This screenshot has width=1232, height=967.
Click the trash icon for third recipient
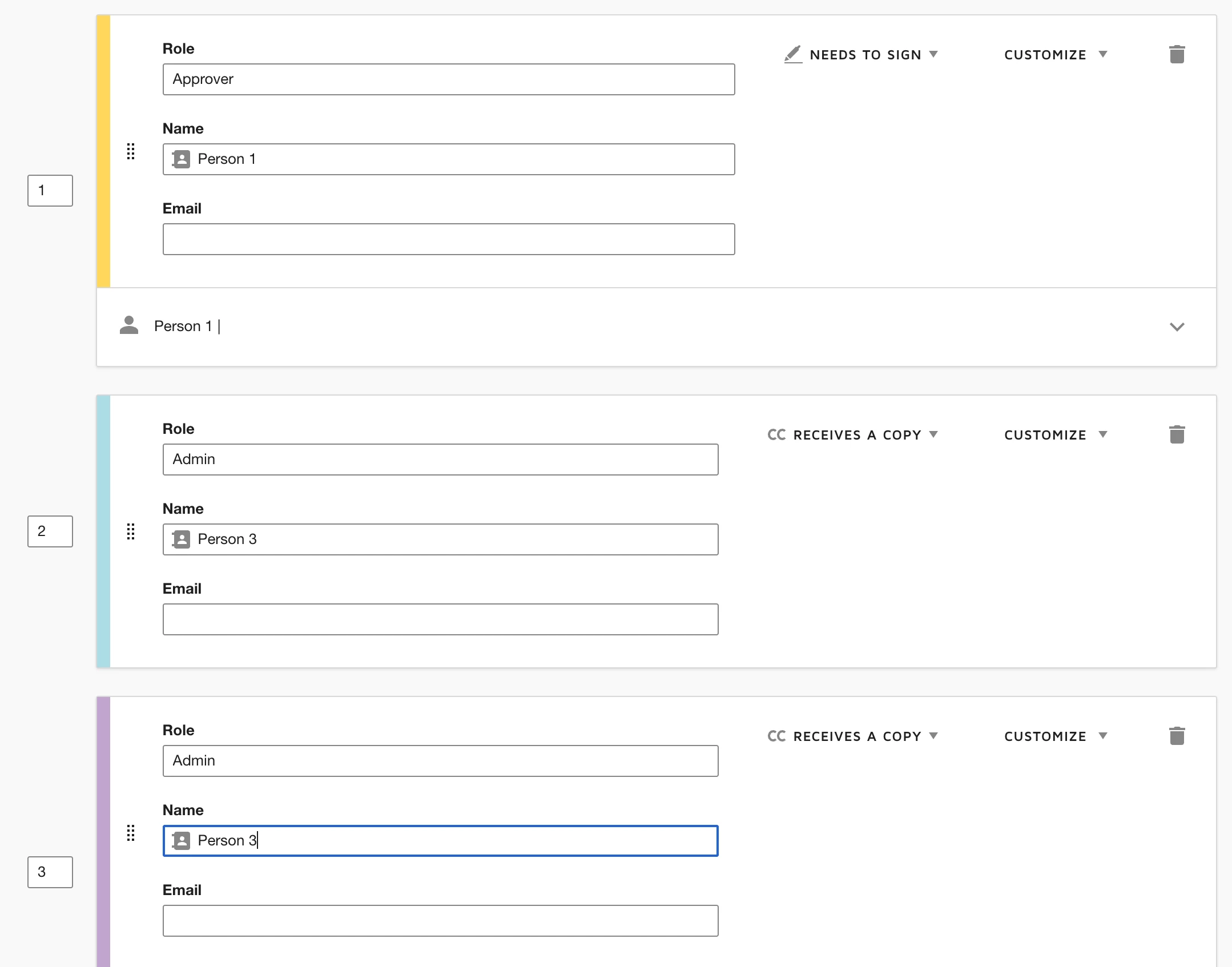tap(1177, 736)
